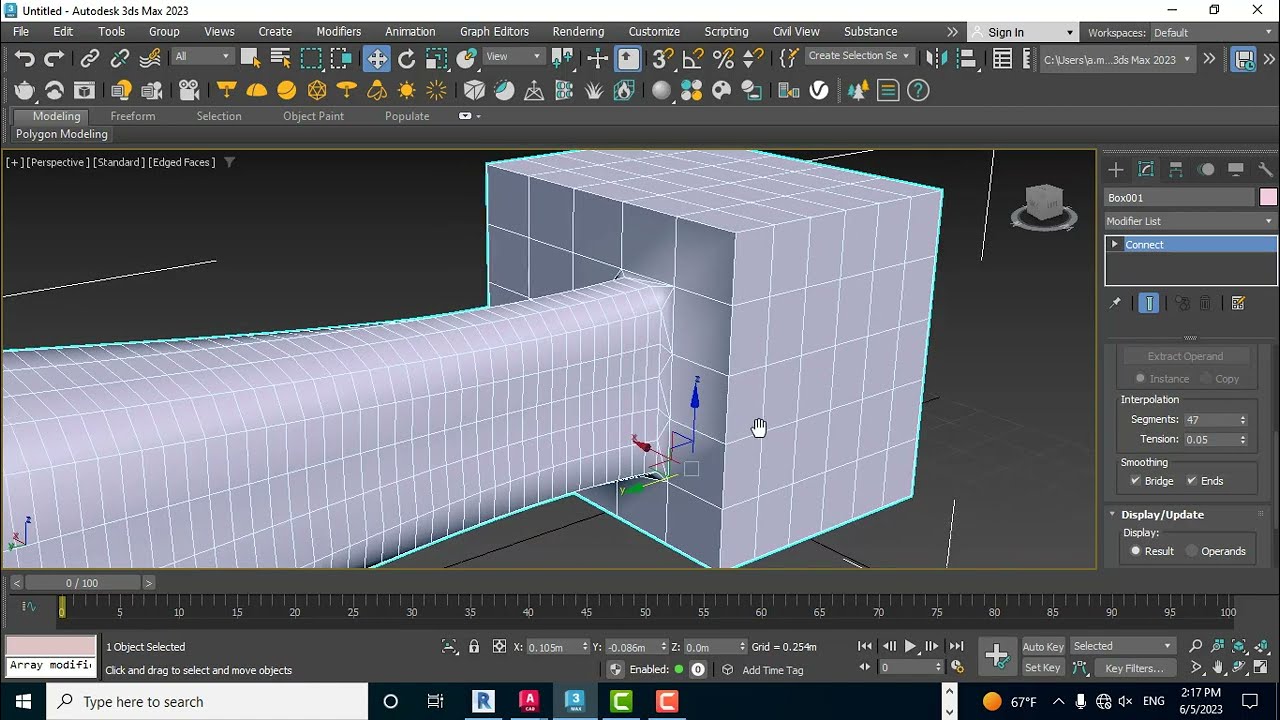Click the Auto Key button
1280x720 pixels.
pyautogui.click(x=1042, y=646)
